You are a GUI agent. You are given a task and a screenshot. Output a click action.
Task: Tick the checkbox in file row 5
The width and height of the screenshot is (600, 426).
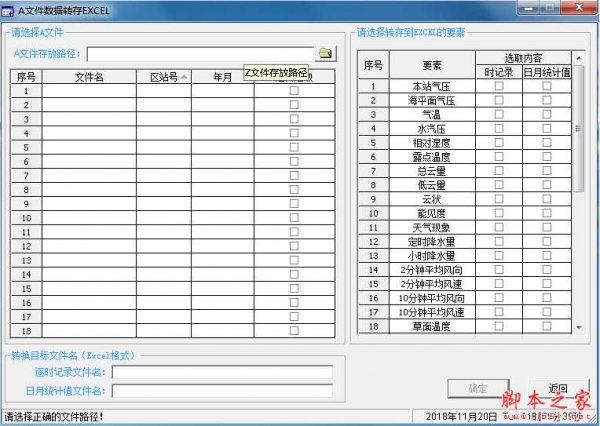(294, 147)
